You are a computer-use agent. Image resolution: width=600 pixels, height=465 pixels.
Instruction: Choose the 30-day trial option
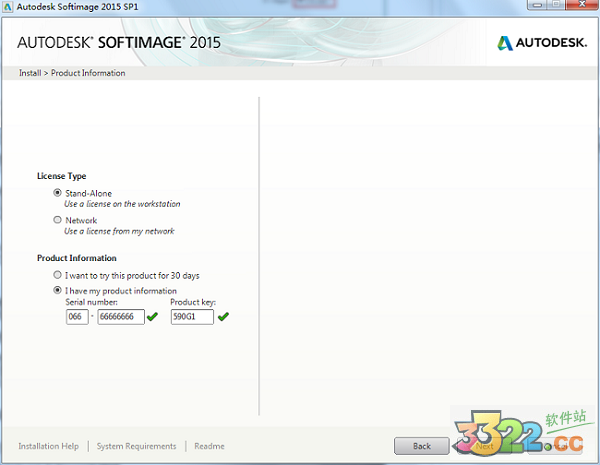point(57,275)
